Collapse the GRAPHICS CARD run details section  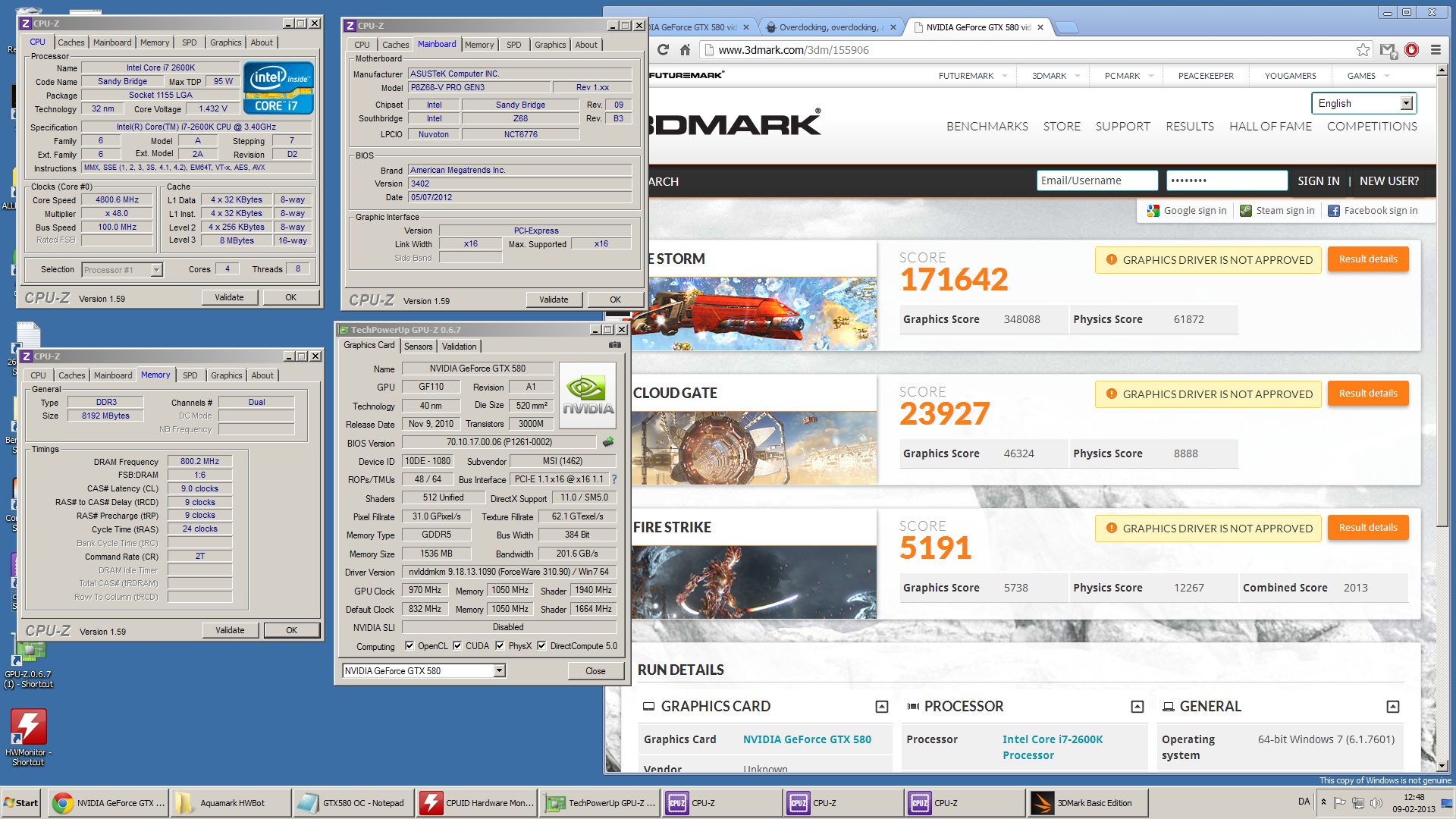[x=882, y=707]
